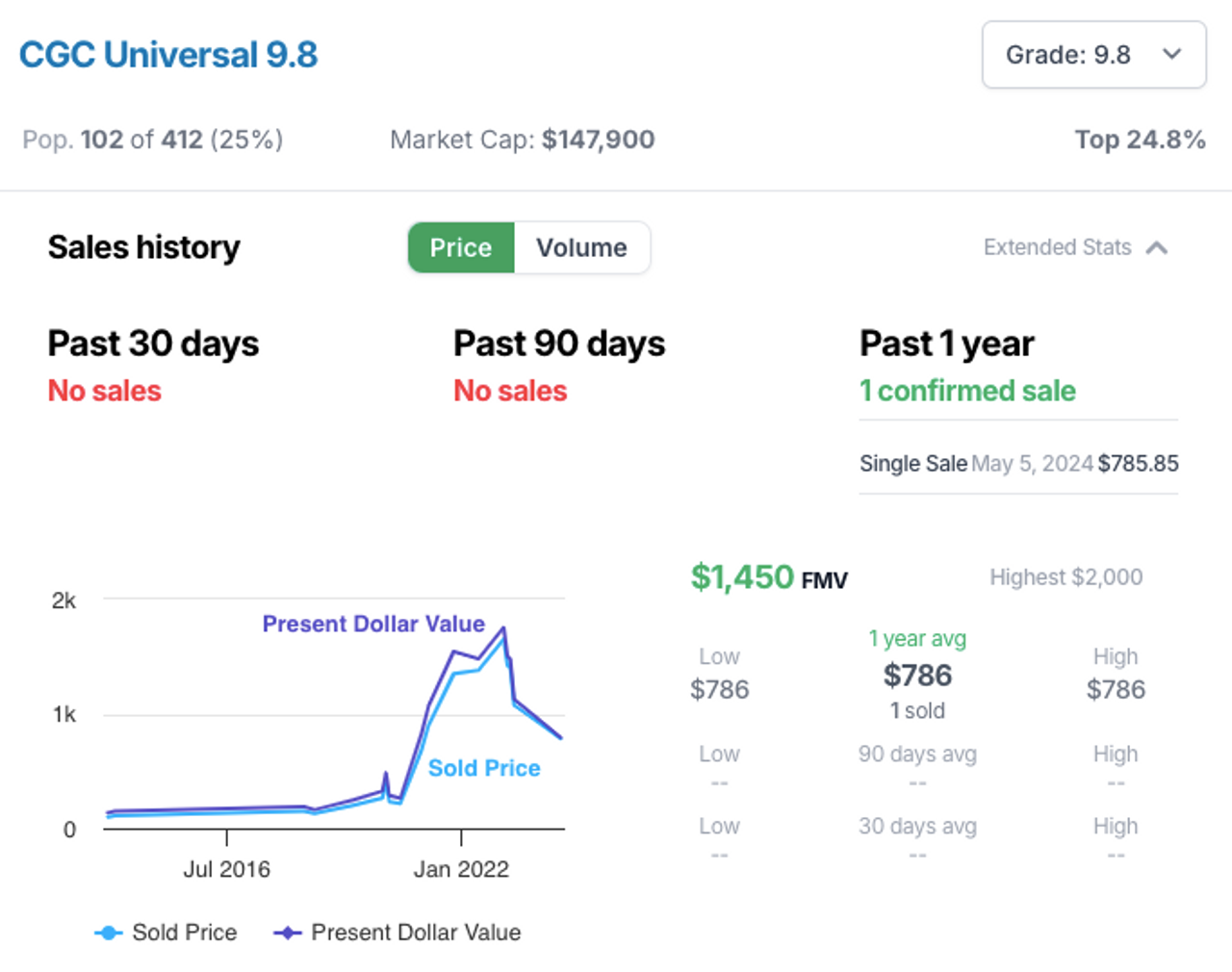Click the Market Cap: $147,900 text
The height and width of the screenshot is (972, 1232).
(523, 140)
